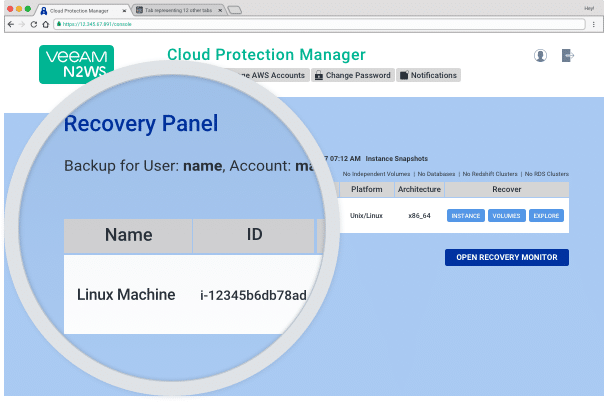Click No RDS Clusters text
Screen dimensions: 604x402
[x=547, y=174]
